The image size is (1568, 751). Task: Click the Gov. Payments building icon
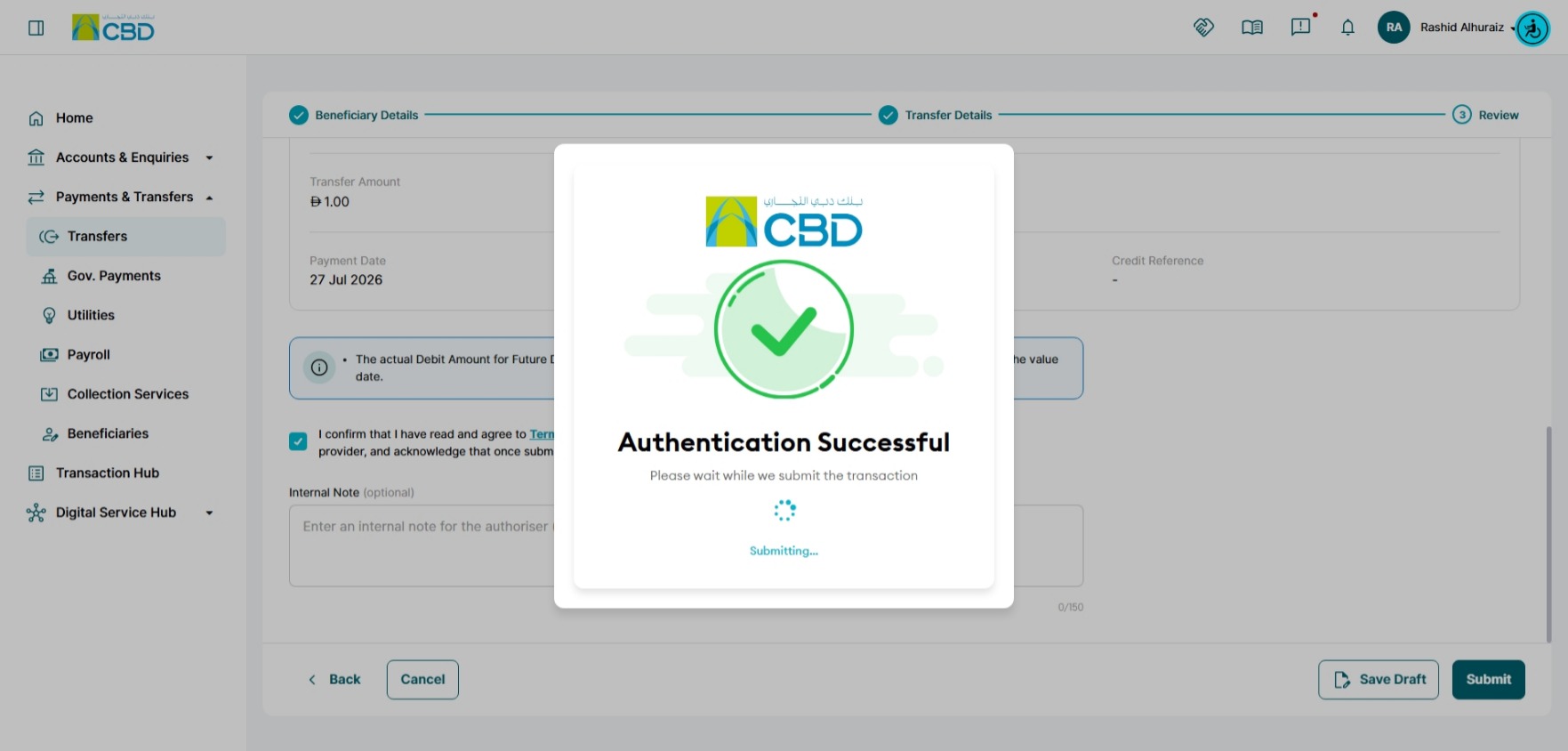(x=49, y=276)
